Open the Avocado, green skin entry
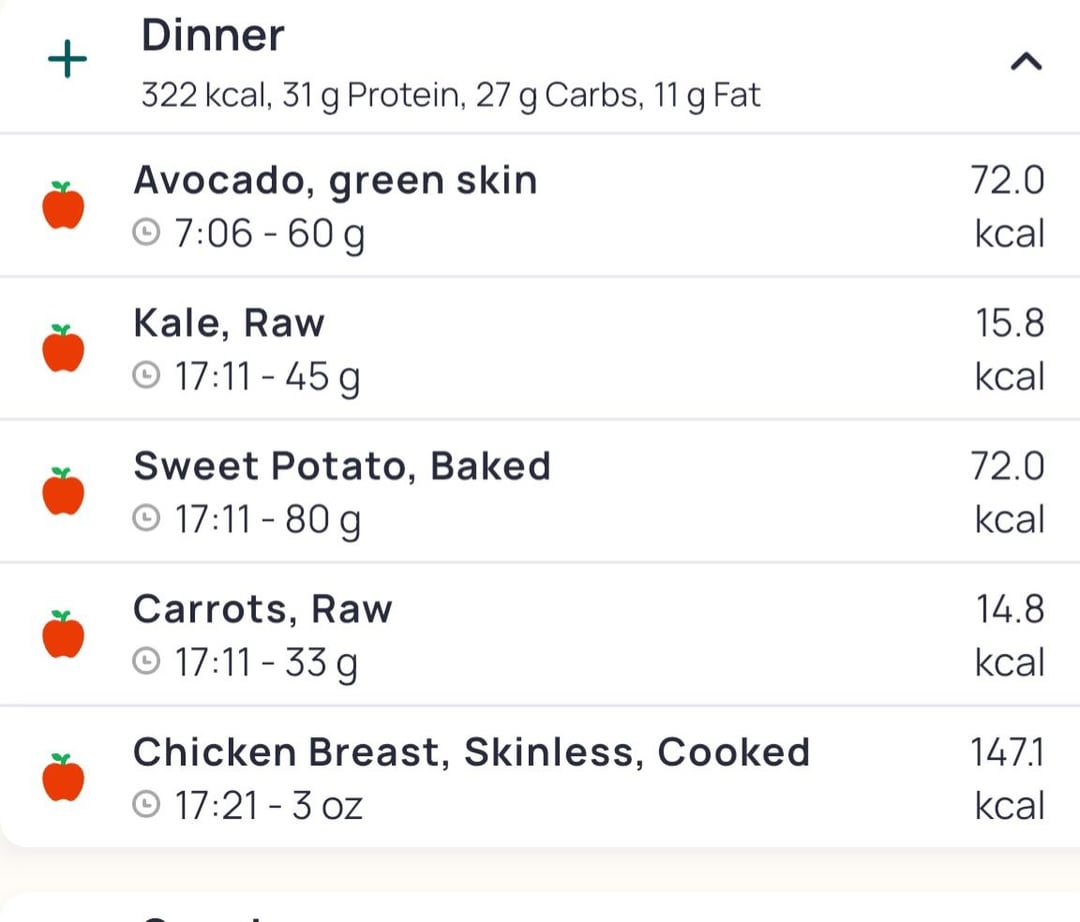1080x922 pixels. point(540,205)
